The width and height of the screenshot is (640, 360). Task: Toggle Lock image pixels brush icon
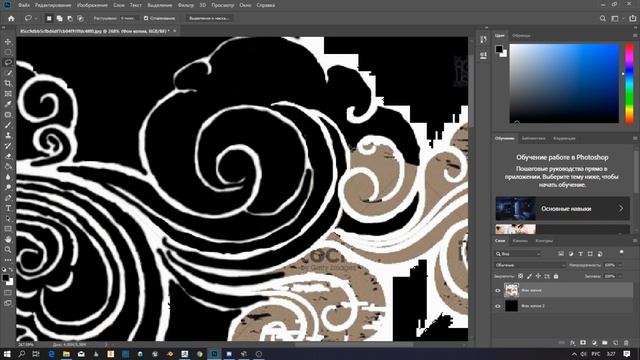529,276
